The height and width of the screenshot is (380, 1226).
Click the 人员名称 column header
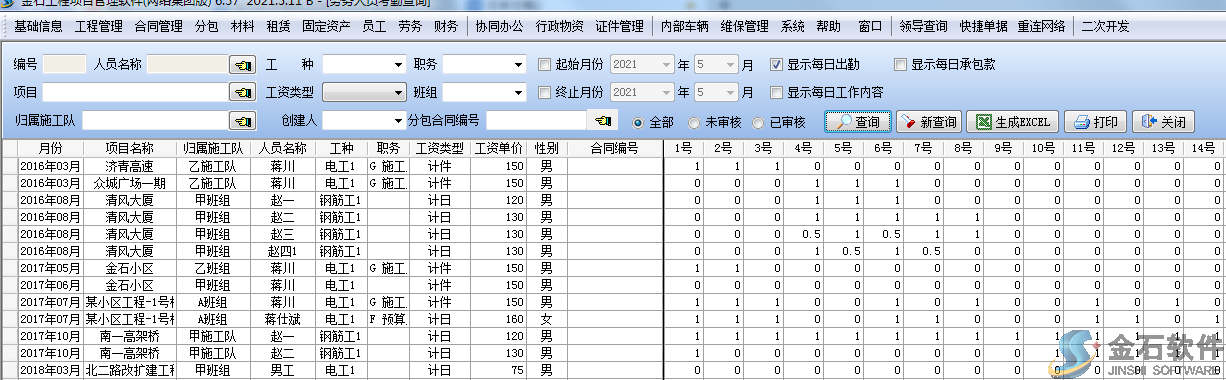tap(283, 149)
